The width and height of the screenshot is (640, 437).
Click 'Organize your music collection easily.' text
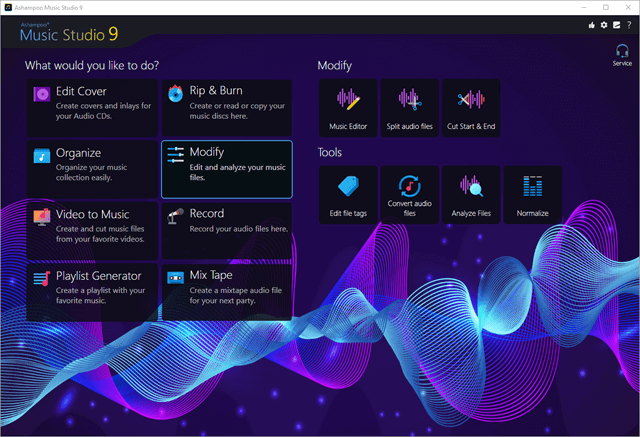[91, 173]
